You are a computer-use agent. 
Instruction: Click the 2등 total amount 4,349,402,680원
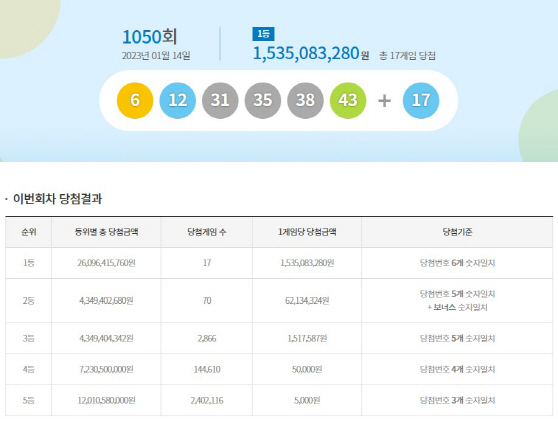[106, 301]
